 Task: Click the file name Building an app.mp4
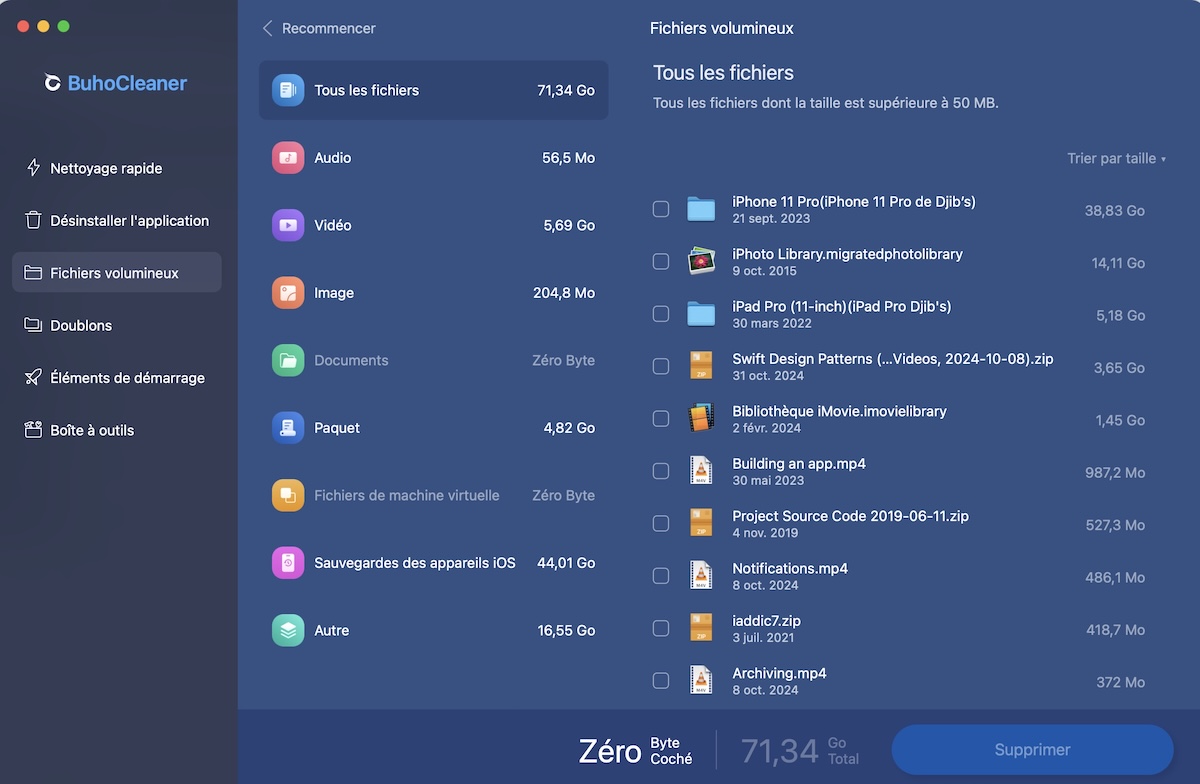click(799, 464)
